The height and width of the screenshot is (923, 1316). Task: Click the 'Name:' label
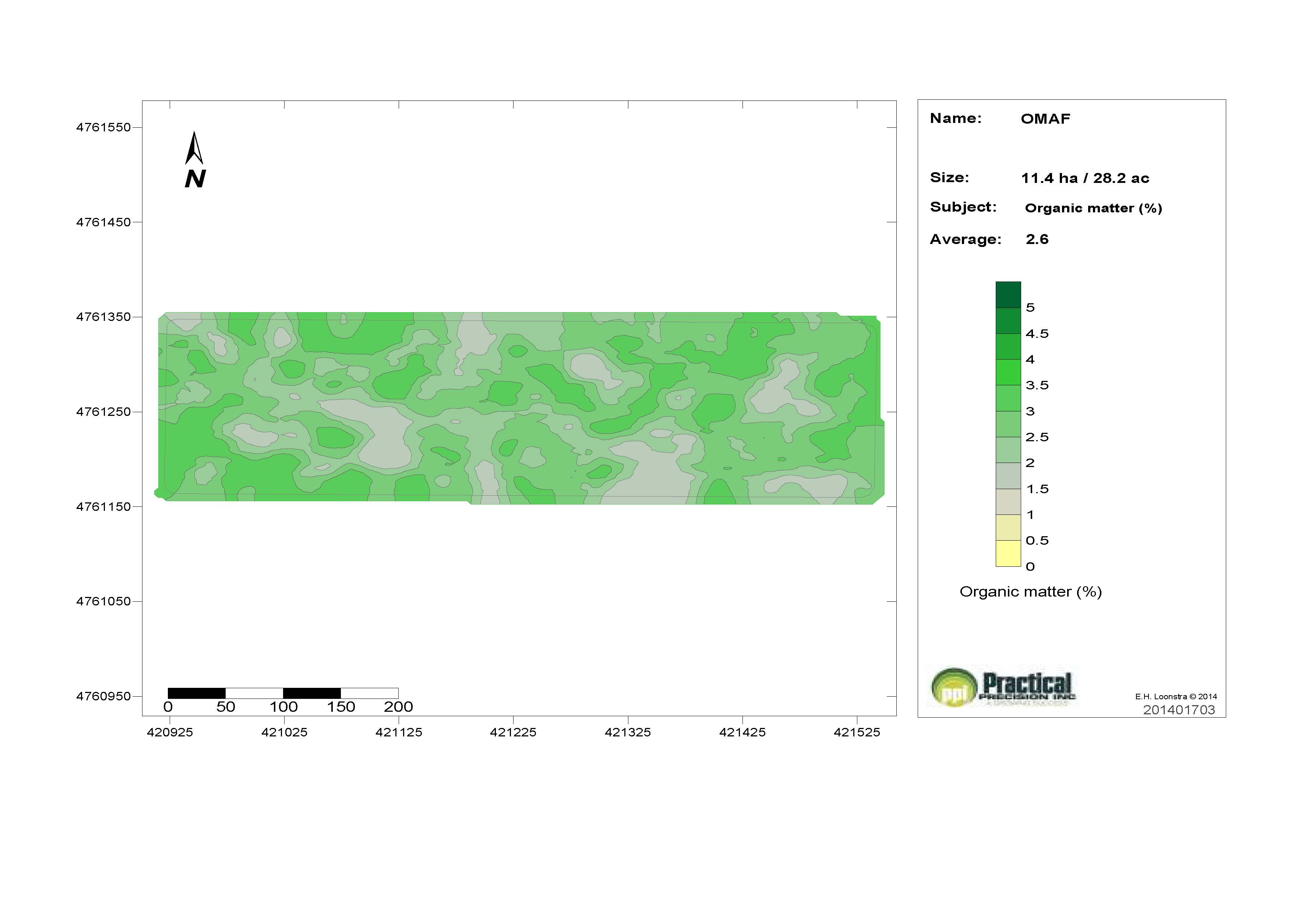point(956,119)
